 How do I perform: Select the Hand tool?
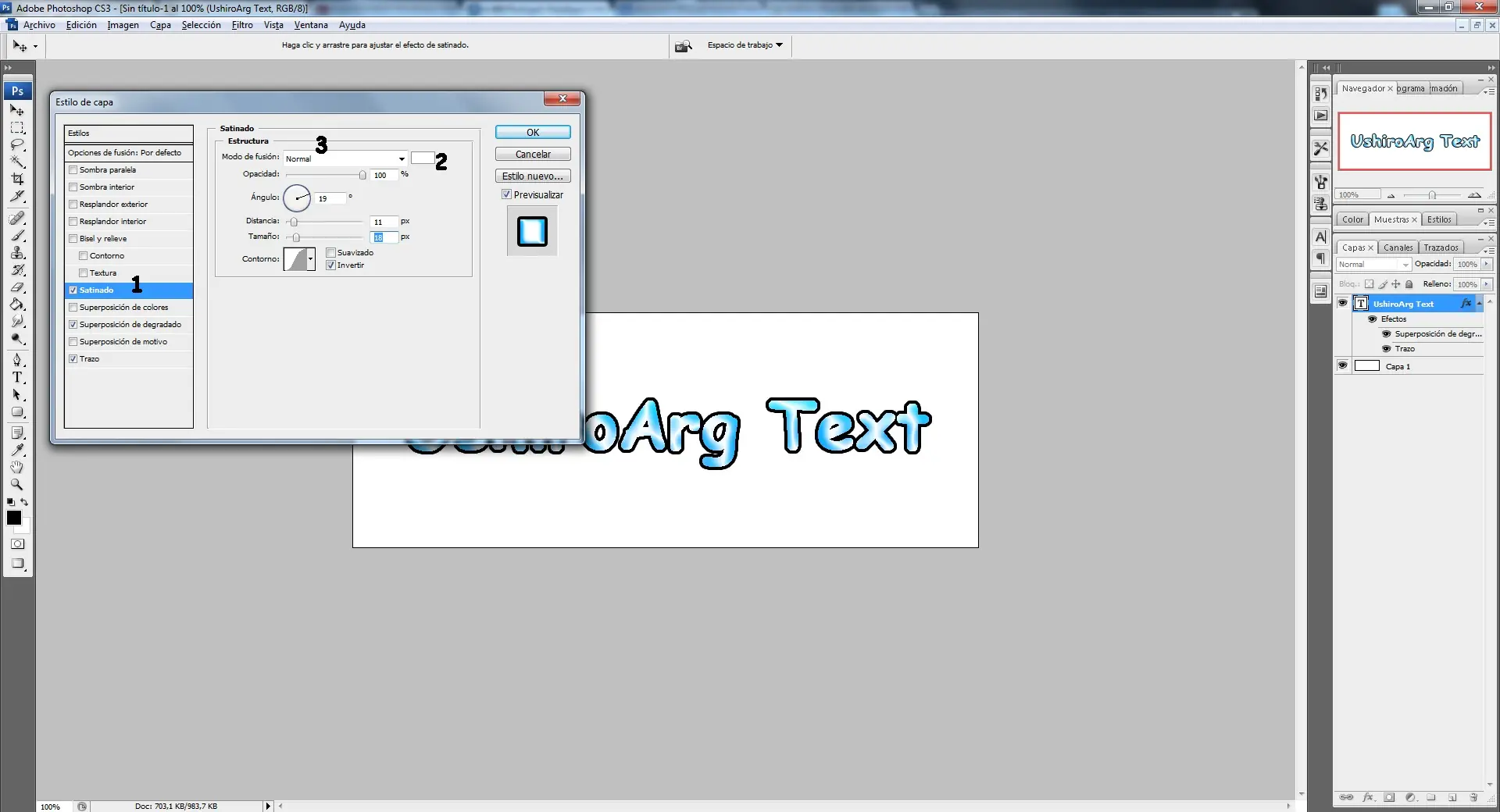[x=17, y=467]
